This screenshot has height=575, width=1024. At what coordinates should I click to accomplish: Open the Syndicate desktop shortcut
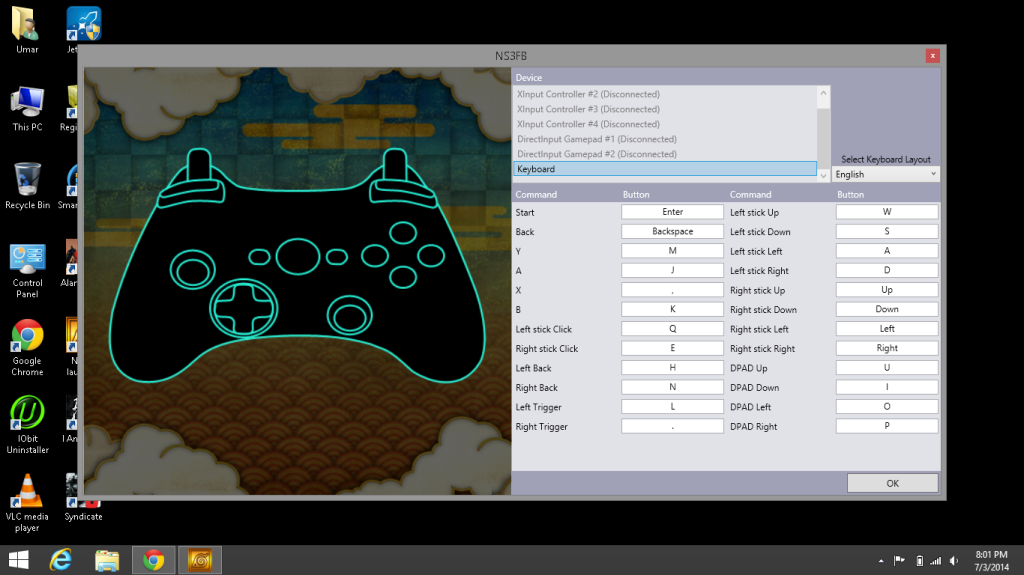83,497
